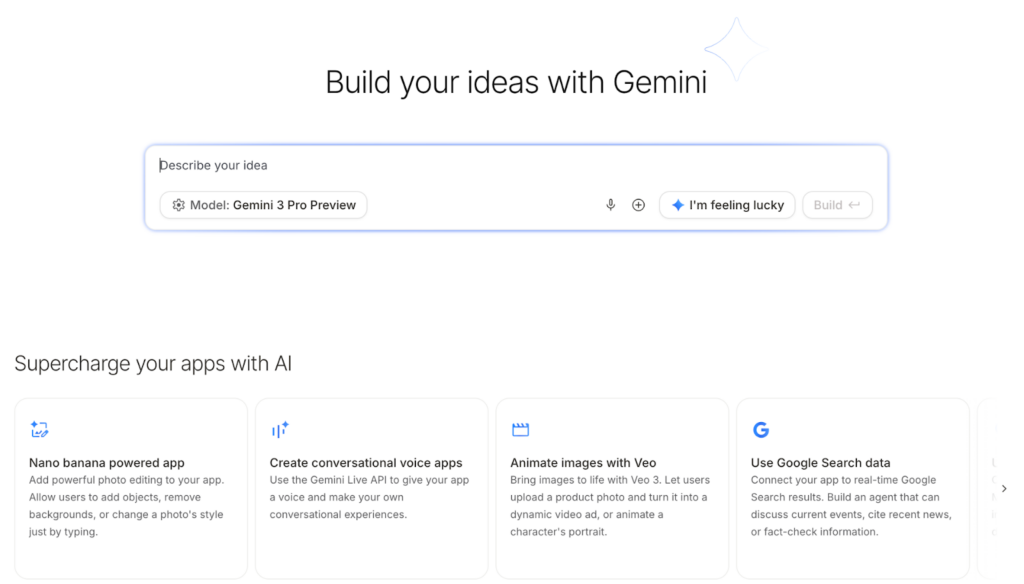The height and width of the screenshot is (584, 1024).
Task: Click the Veo card description text
Action: (x=610, y=506)
